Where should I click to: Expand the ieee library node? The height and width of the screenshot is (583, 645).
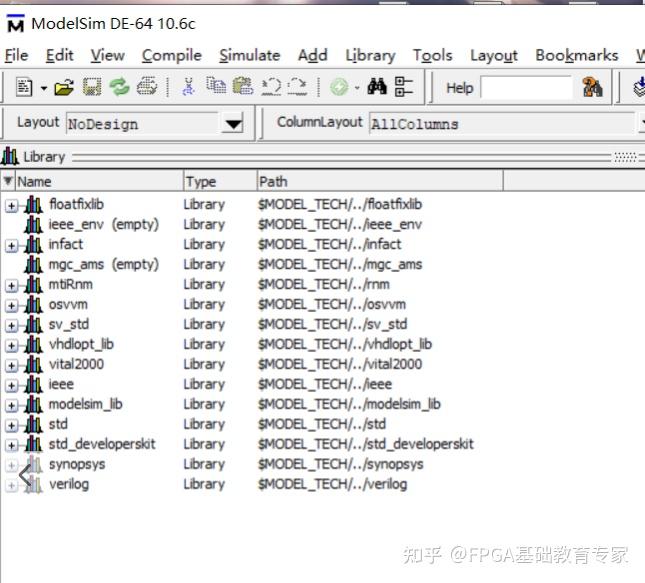(12, 386)
